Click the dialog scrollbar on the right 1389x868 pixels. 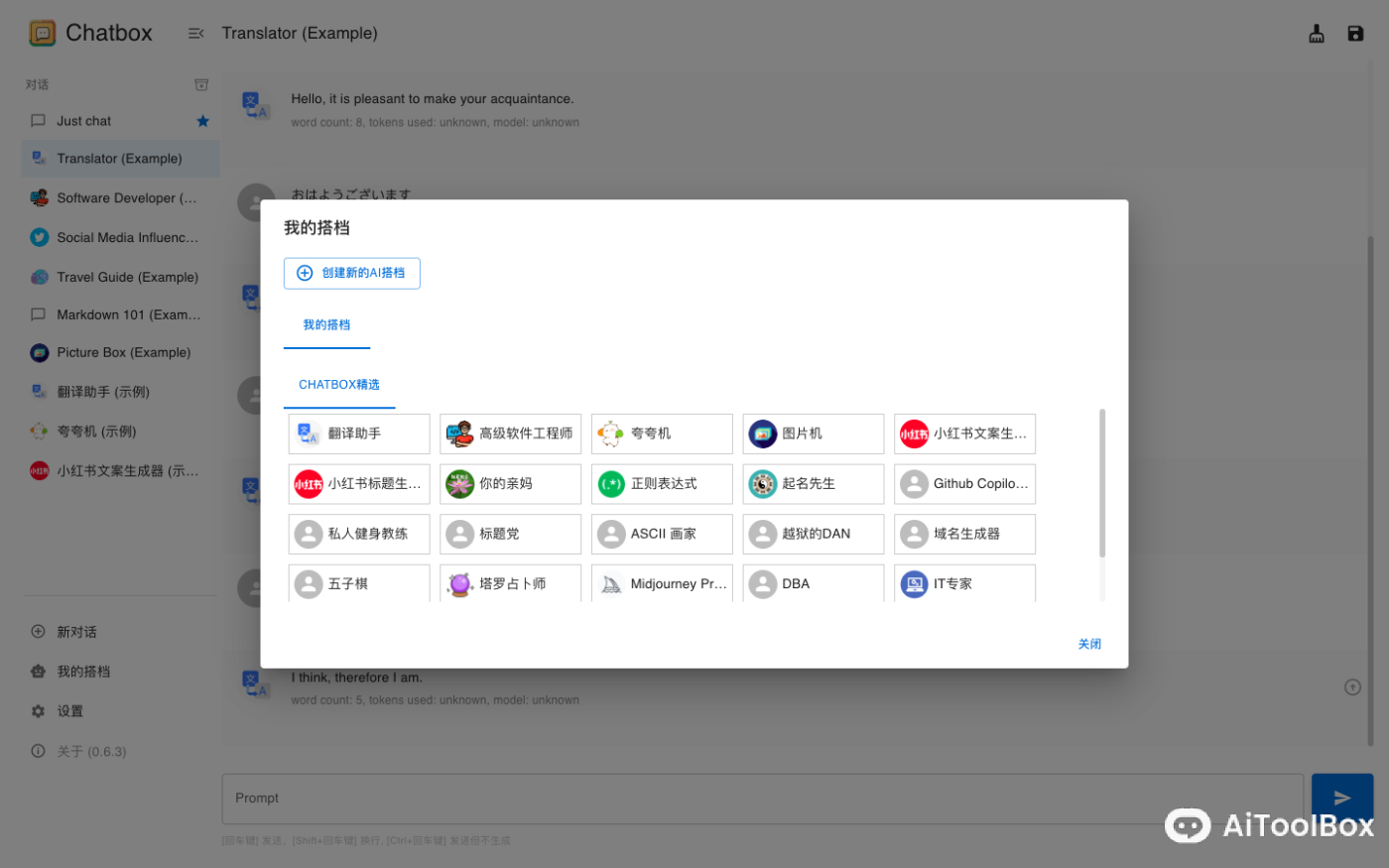point(1102,476)
